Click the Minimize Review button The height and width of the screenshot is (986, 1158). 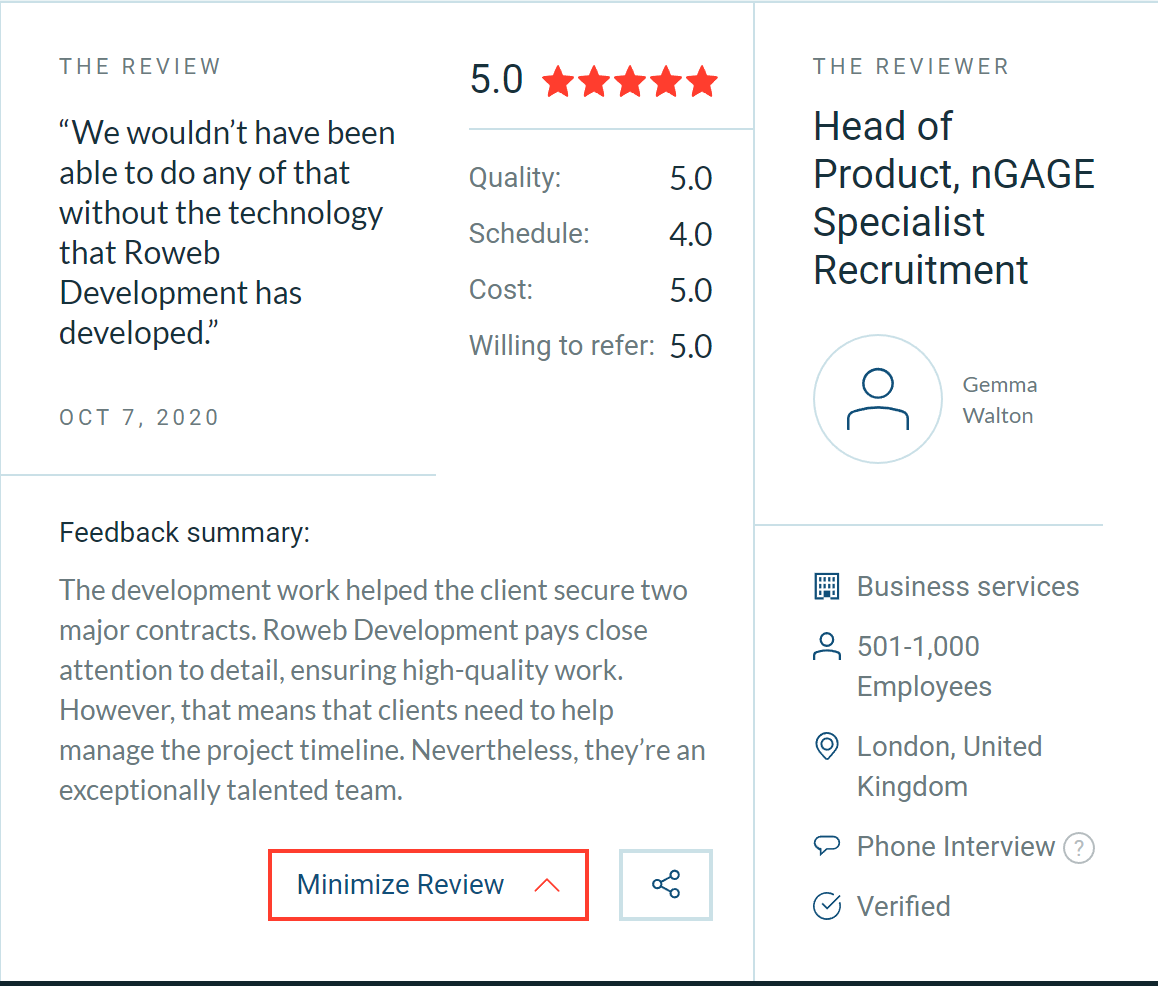click(428, 884)
